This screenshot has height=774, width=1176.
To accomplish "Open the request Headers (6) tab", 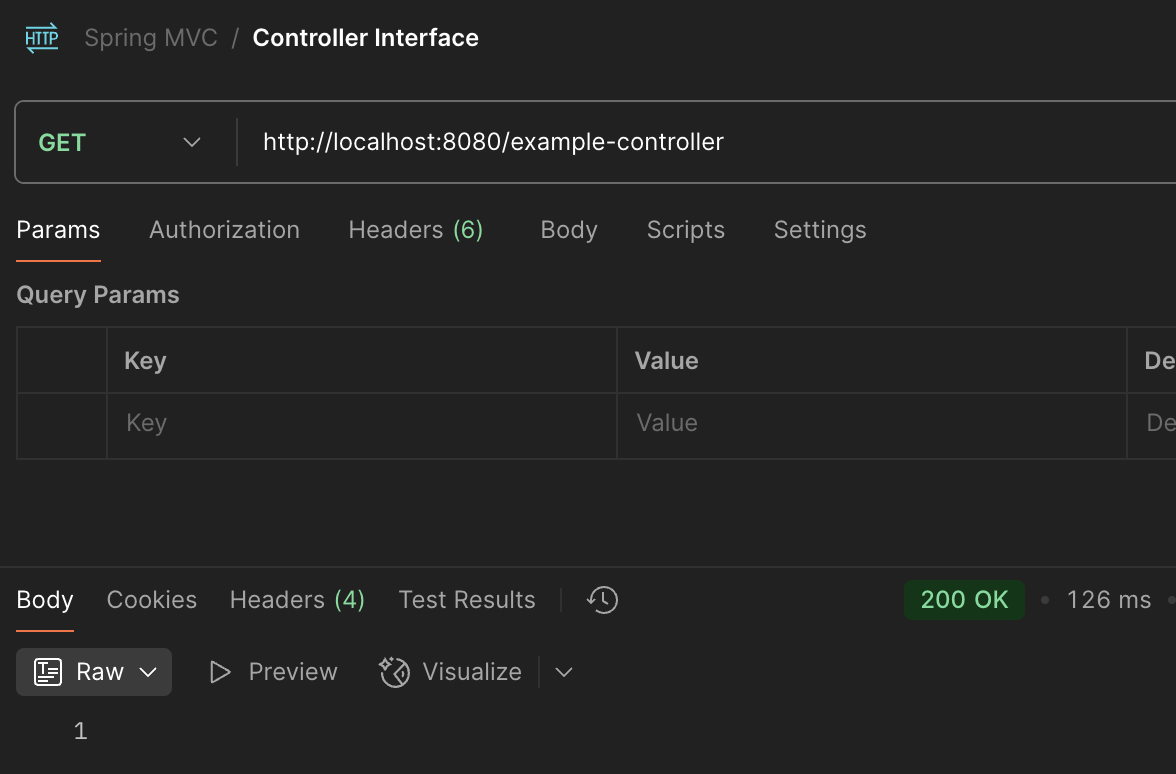I will (415, 230).
